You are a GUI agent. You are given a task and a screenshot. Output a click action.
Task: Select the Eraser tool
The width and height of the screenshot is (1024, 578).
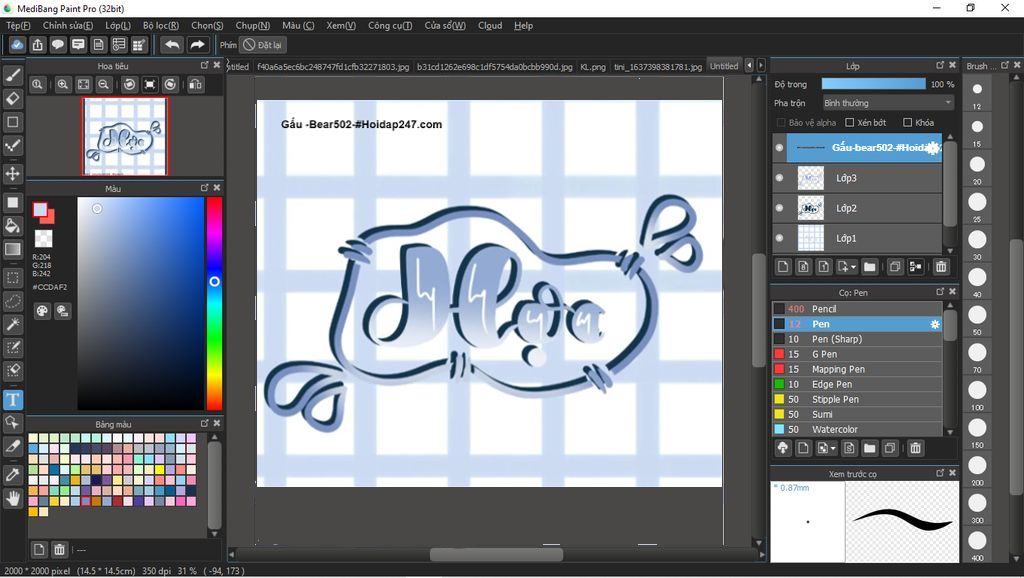pos(12,99)
